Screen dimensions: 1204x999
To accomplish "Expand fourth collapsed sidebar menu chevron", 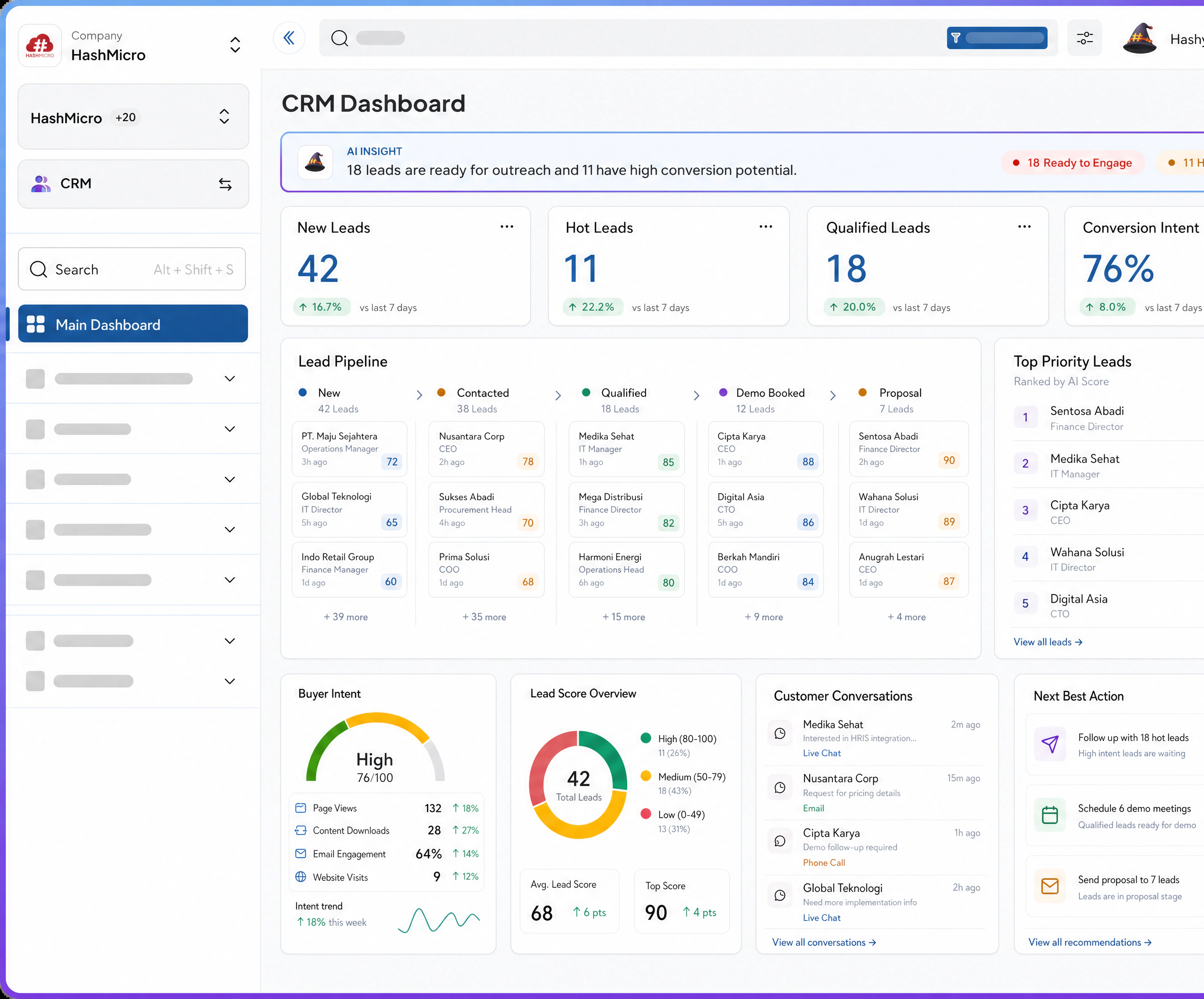I will tap(230, 529).
